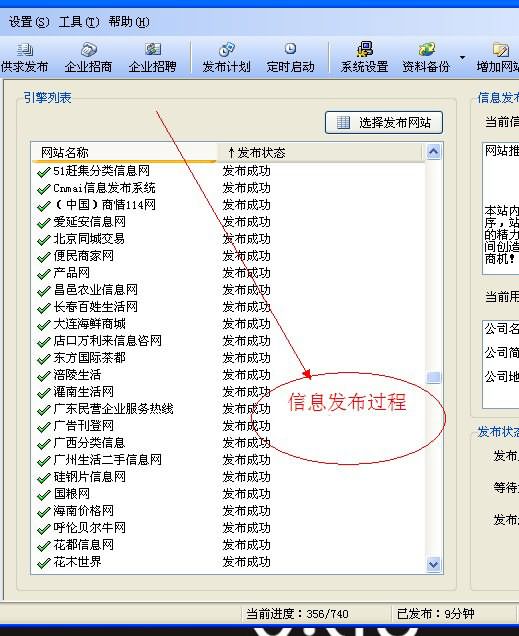
Task: Click the 企业招商 toolbar icon
Action: click(88, 50)
